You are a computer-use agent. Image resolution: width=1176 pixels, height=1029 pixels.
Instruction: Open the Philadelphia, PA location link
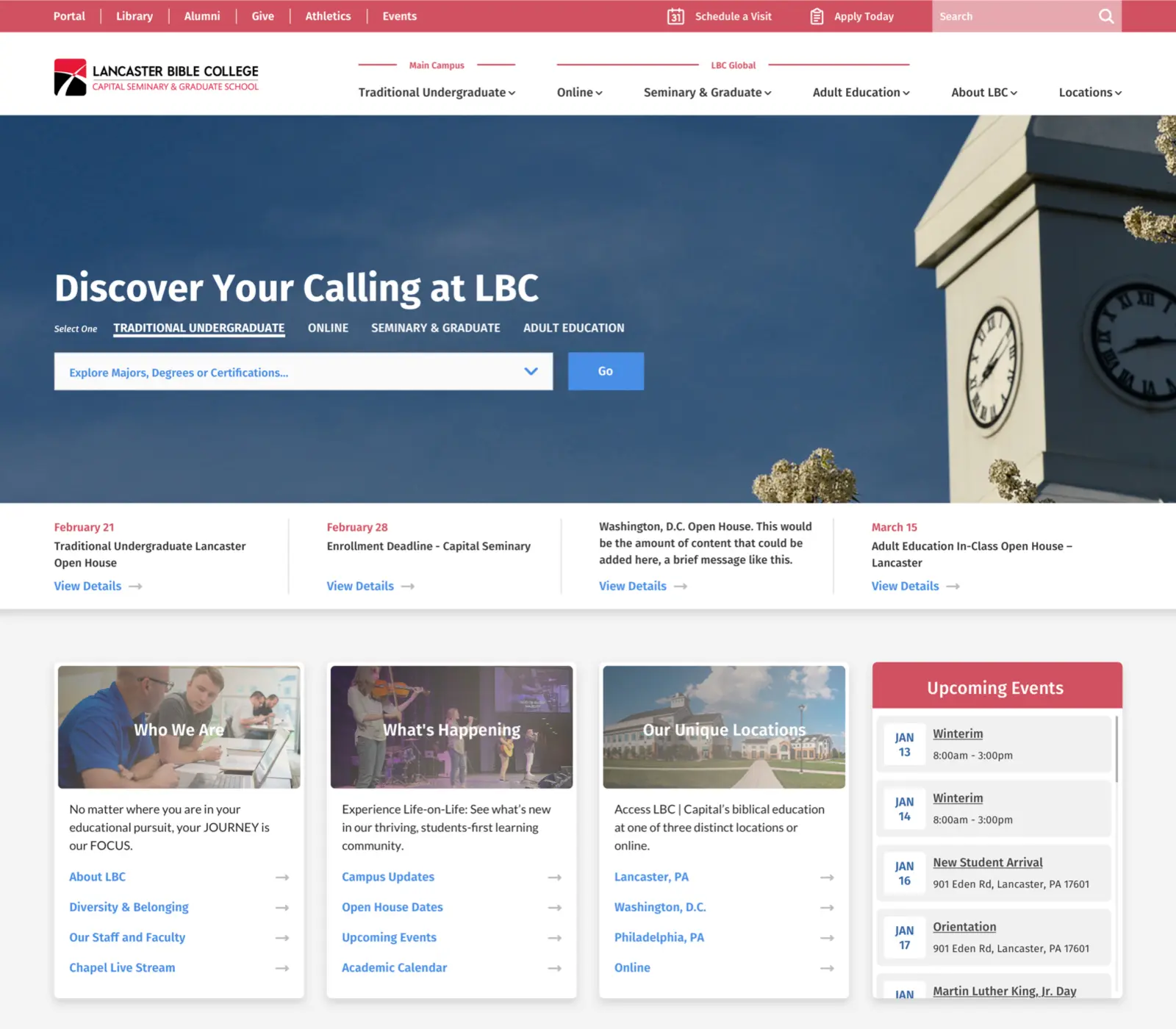pos(659,937)
